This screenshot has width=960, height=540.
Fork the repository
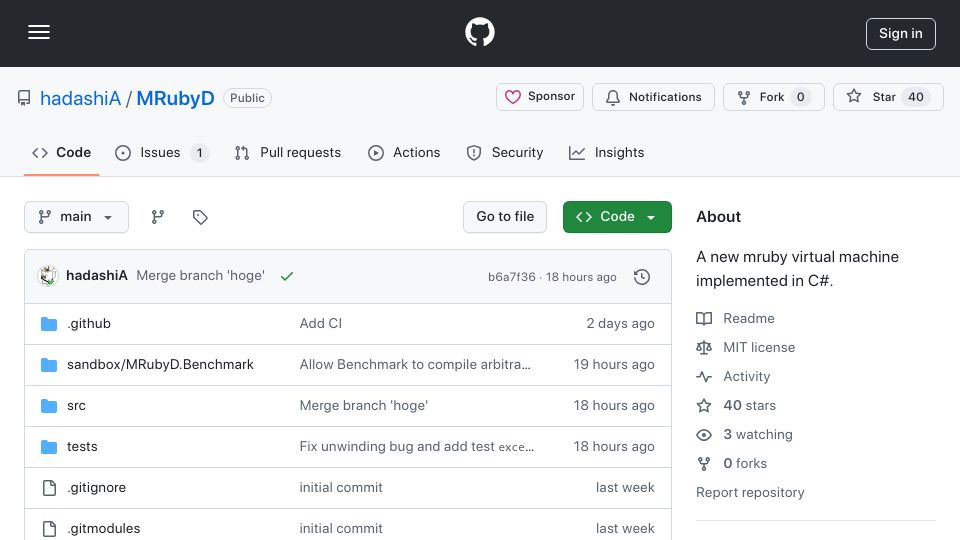pos(773,97)
